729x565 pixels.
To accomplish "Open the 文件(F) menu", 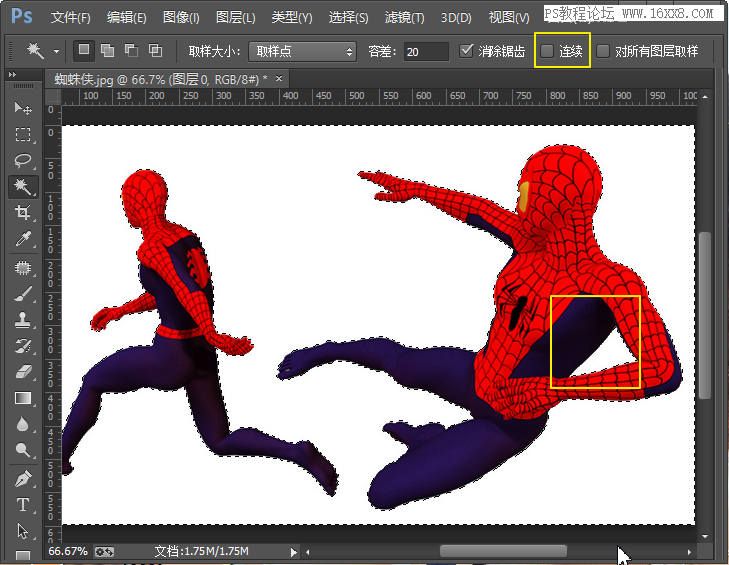I will tap(71, 18).
